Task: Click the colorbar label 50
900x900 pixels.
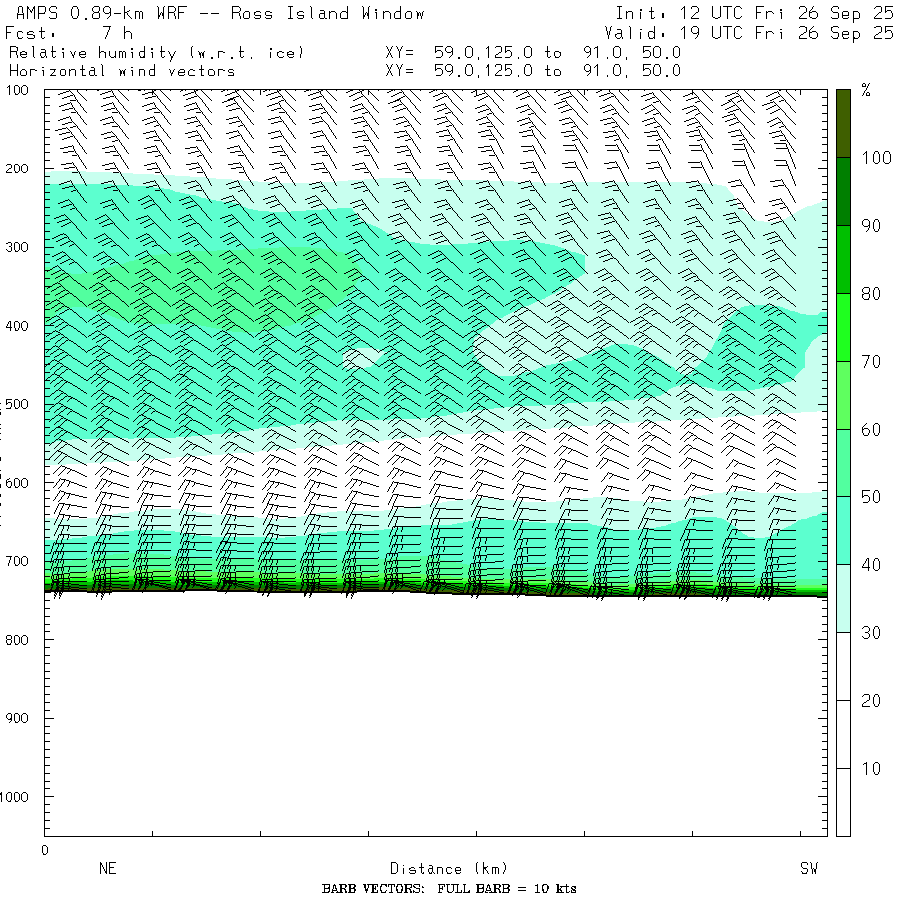Action: [871, 497]
